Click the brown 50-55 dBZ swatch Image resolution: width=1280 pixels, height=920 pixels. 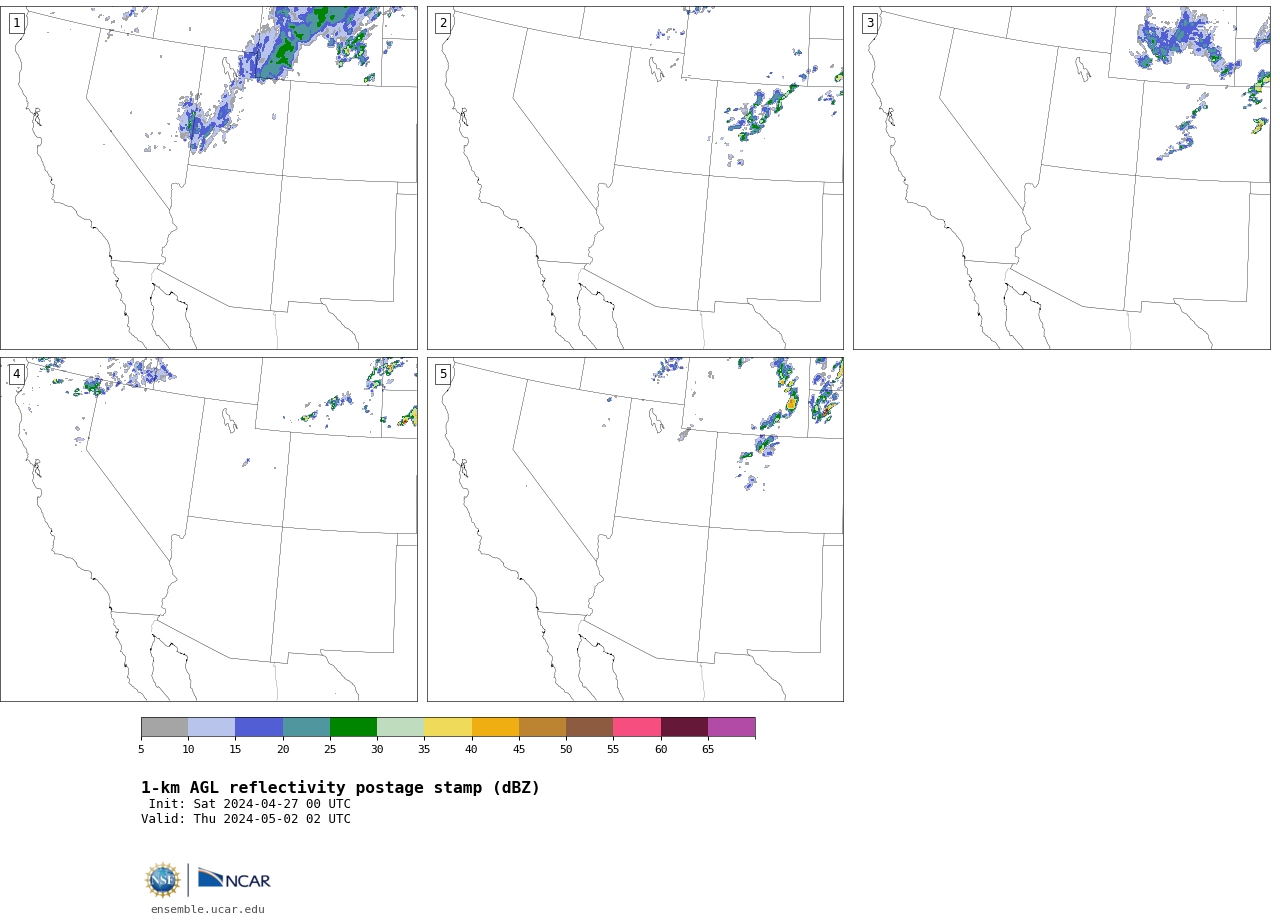pyautogui.click(x=590, y=727)
